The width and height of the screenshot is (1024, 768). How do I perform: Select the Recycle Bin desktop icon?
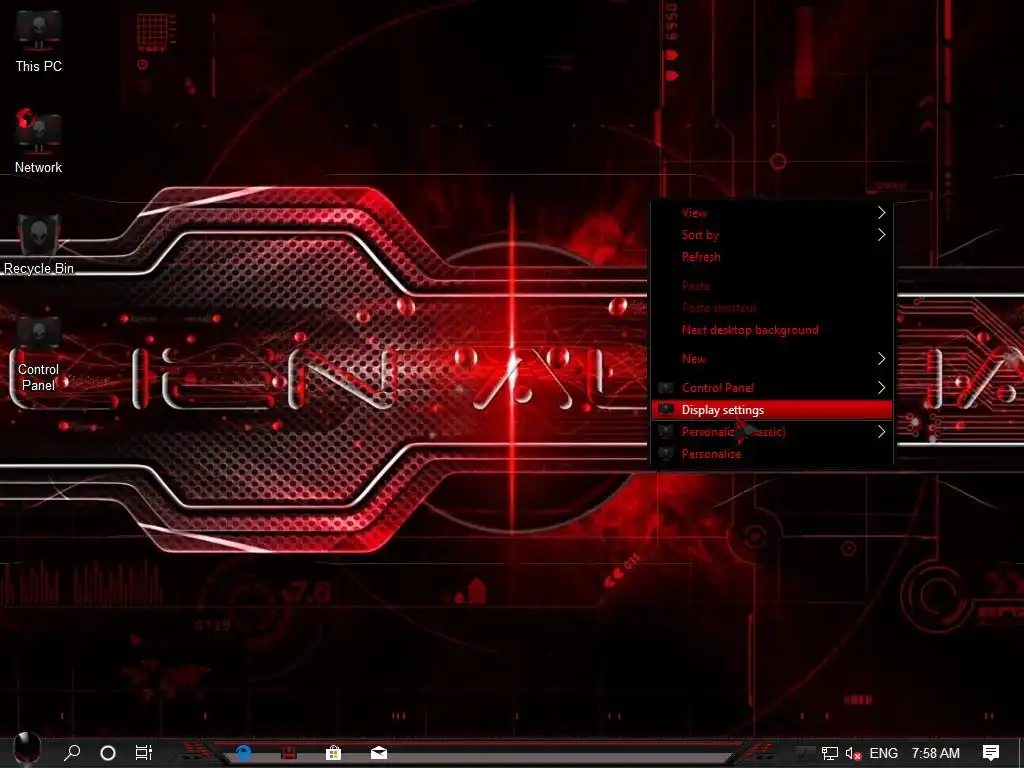[39, 244]
